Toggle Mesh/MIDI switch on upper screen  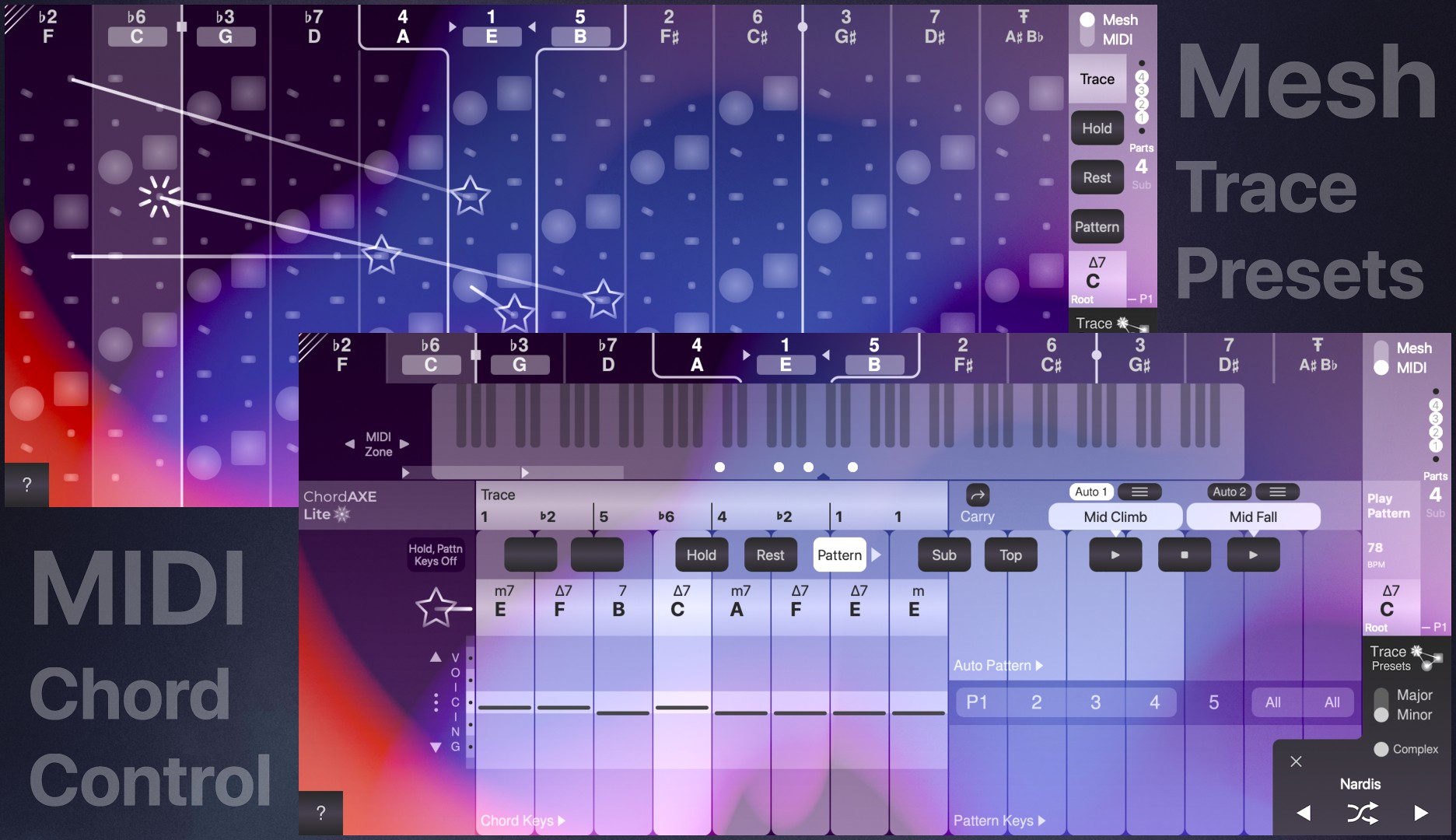click(1087, 29)
